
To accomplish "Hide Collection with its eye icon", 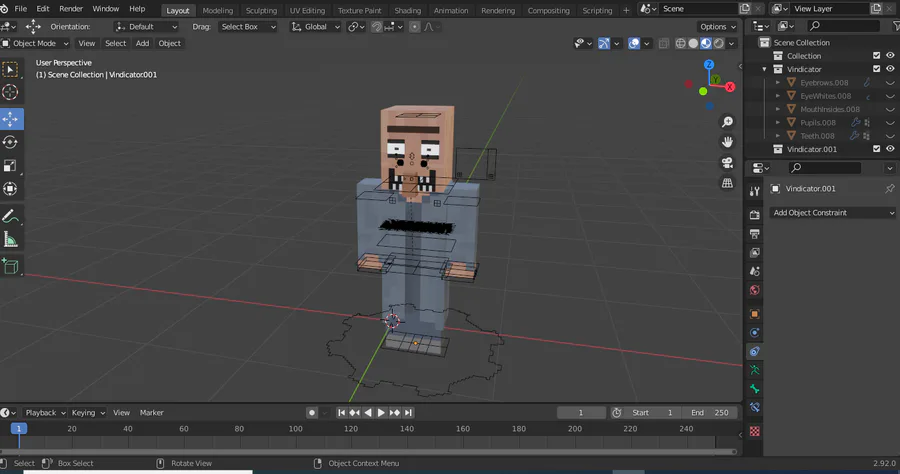I will 890,56.
